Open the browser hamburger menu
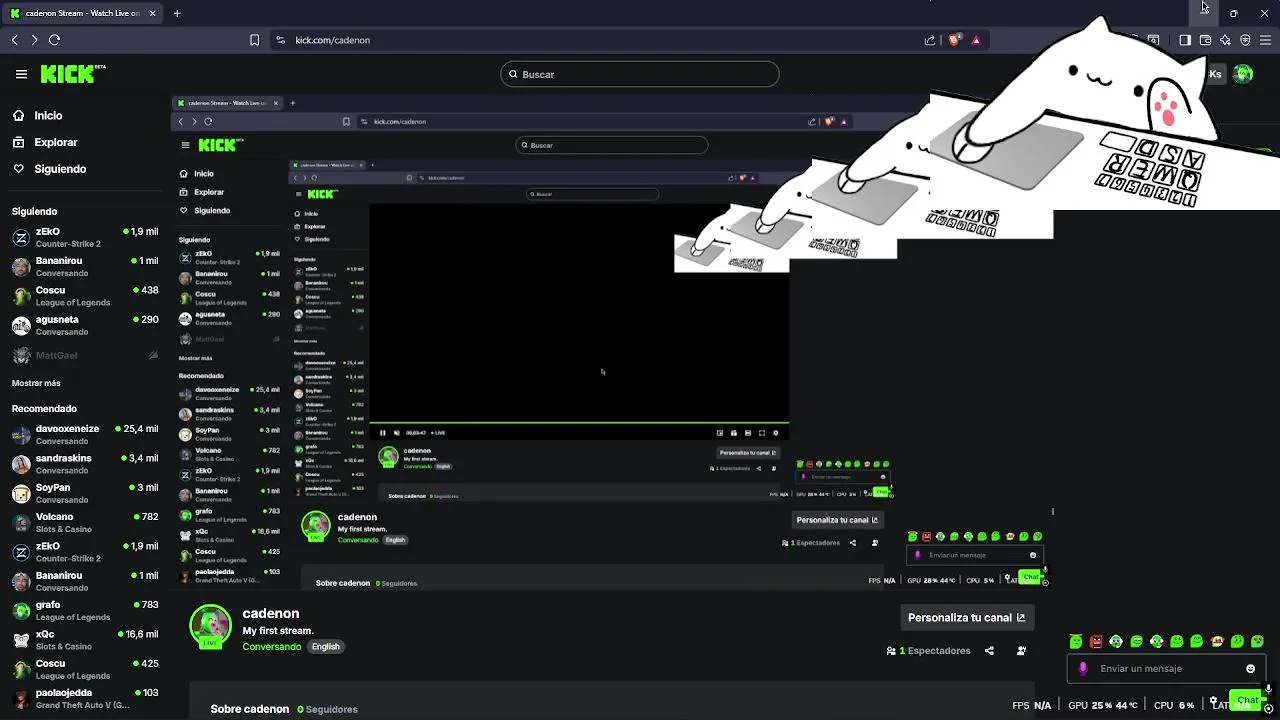1280x720 pixels. (x=1266, y=40)
